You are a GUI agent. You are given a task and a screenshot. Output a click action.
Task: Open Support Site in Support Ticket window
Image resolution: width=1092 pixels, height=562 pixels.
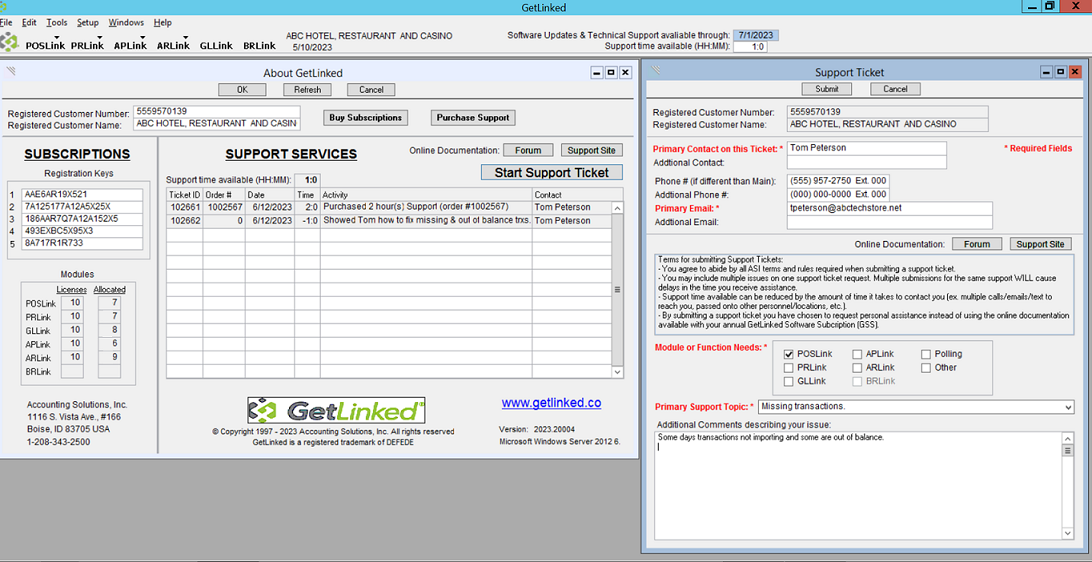click(1040, 244)
